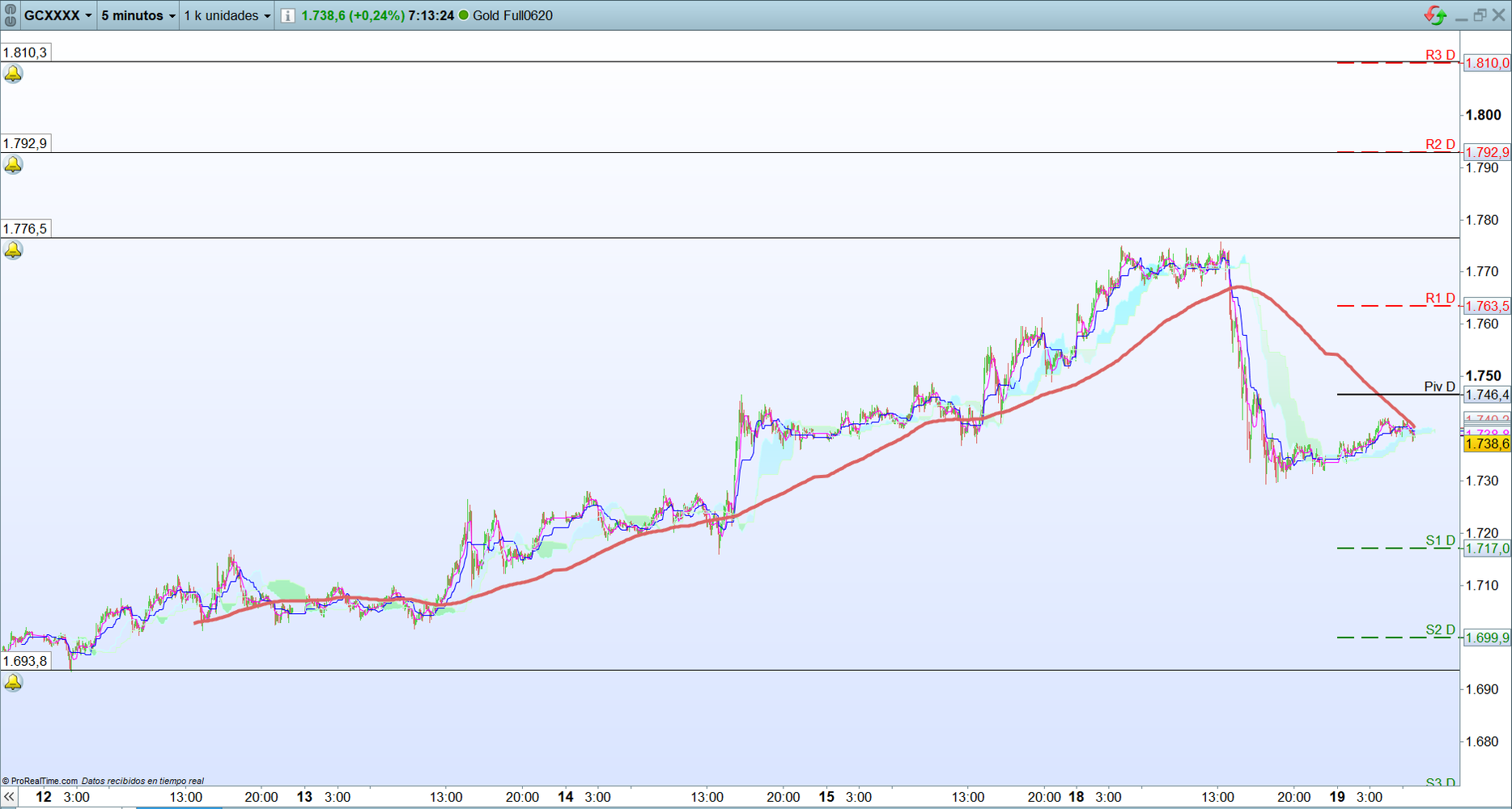Click the chart link-group chain icon

(10, 15)
